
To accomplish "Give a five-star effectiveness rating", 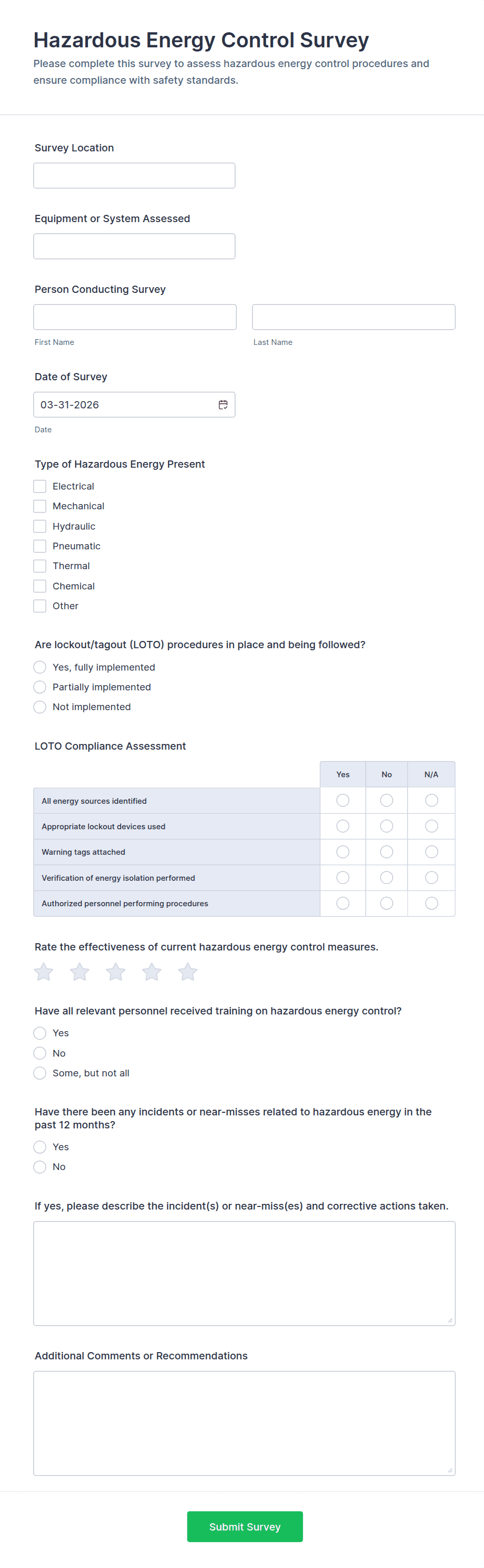I will point(187,972).
